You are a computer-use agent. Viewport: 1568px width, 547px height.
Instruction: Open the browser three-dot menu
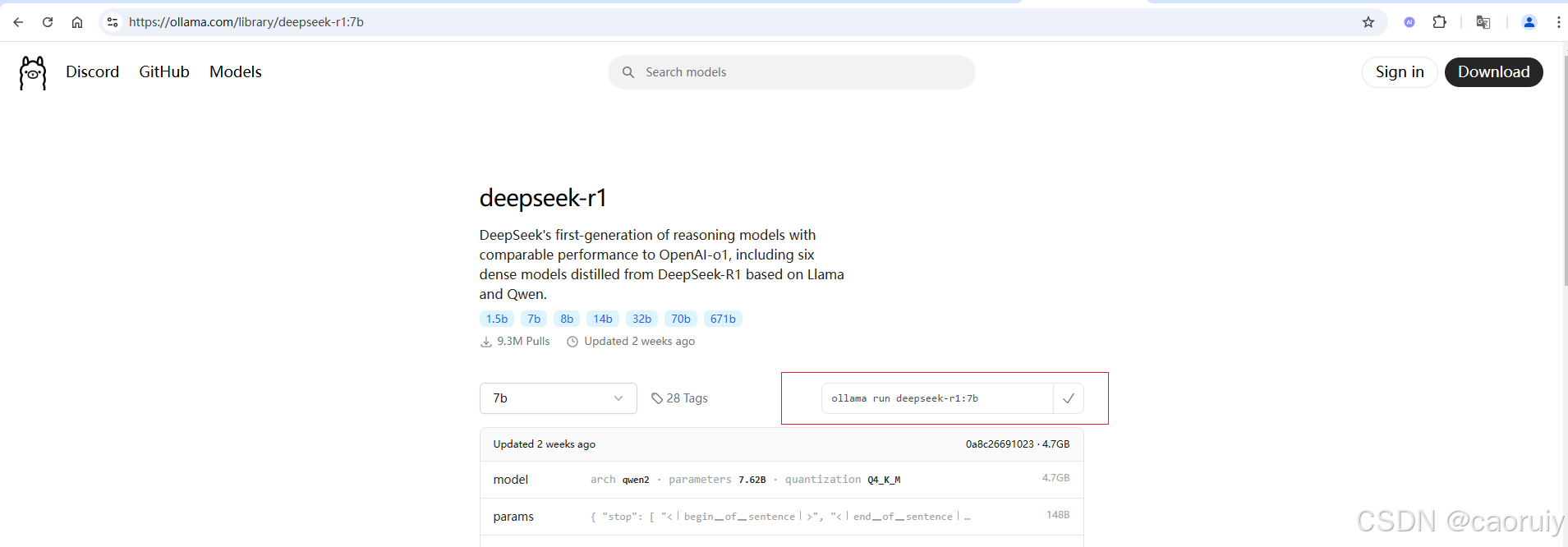click(1558, 22)
